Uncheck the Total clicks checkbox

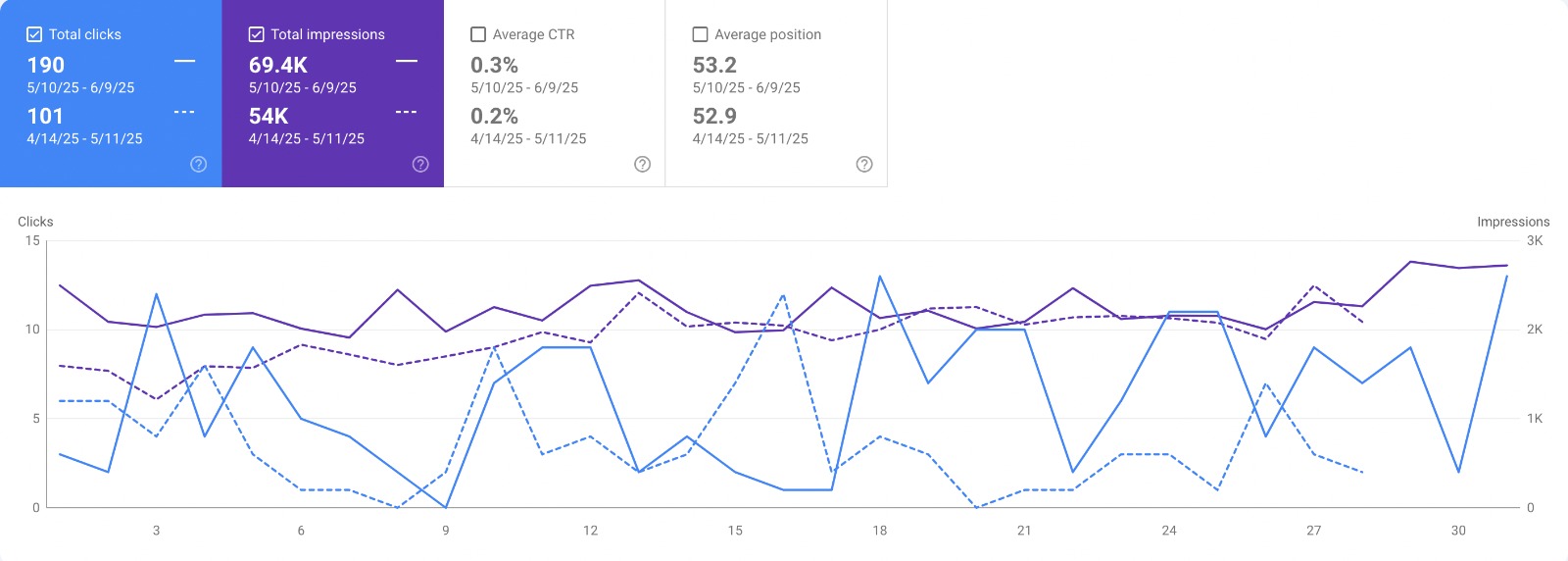click(x=34, y=34)
